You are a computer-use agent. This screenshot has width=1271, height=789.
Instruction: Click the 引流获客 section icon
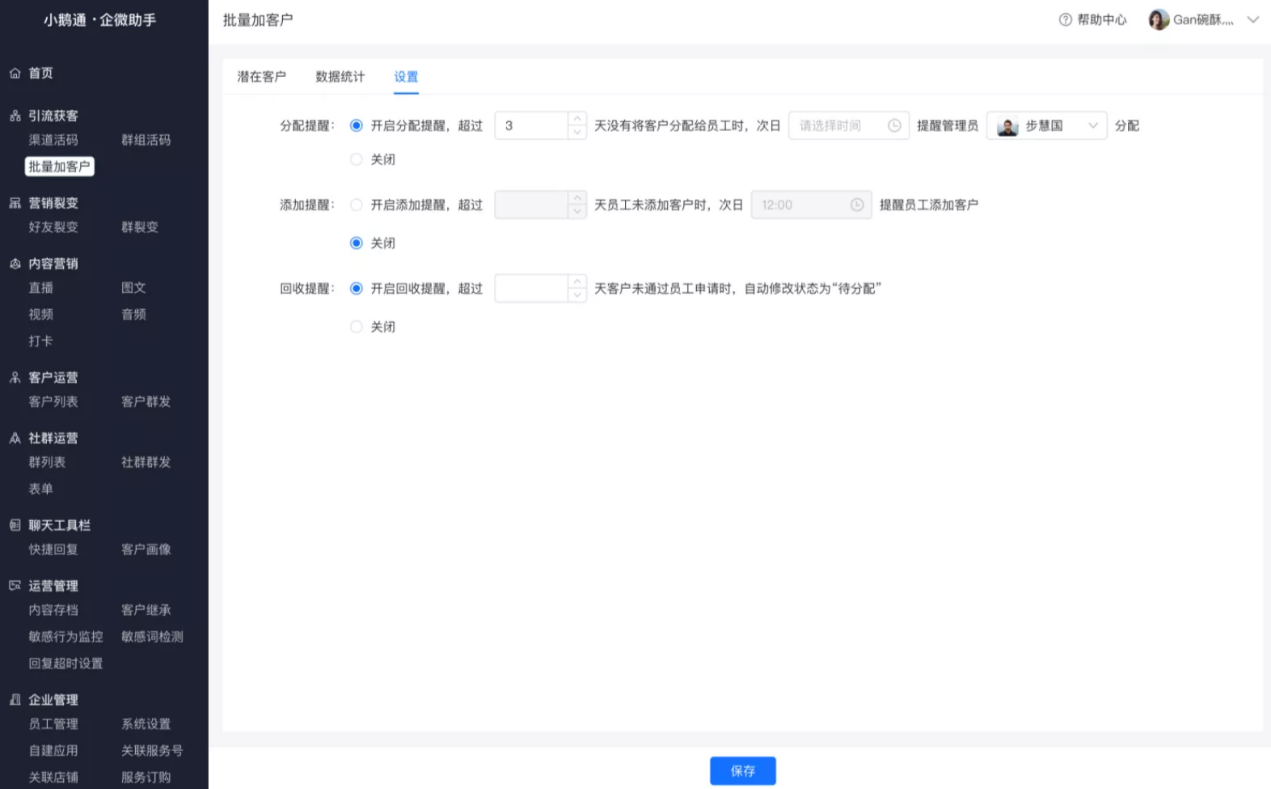(14, 116)
